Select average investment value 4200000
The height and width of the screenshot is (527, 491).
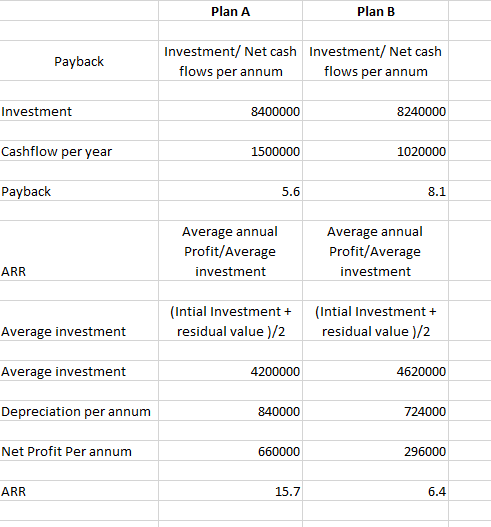(231, 371)
